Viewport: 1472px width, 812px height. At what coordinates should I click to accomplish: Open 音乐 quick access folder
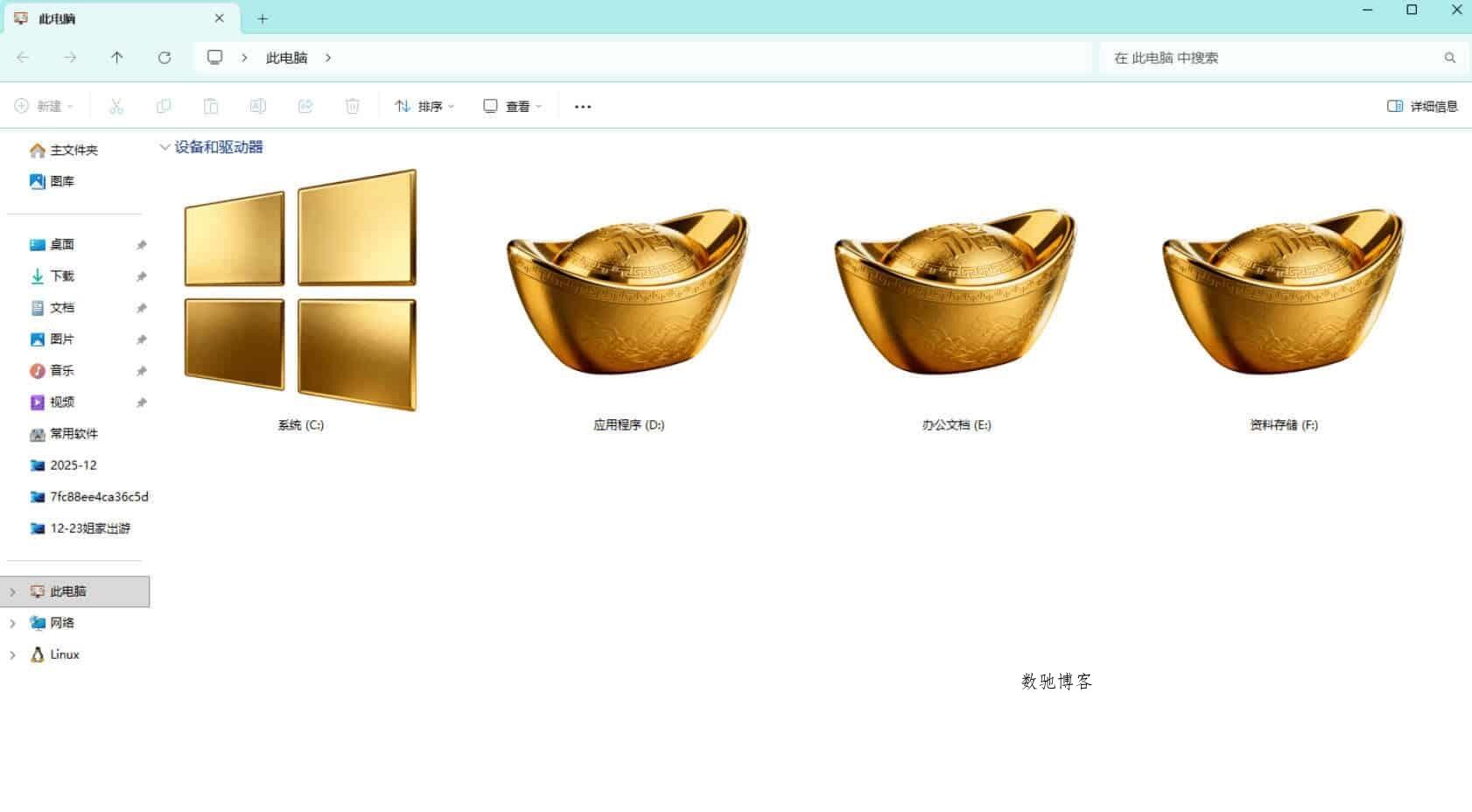[52, 370]
